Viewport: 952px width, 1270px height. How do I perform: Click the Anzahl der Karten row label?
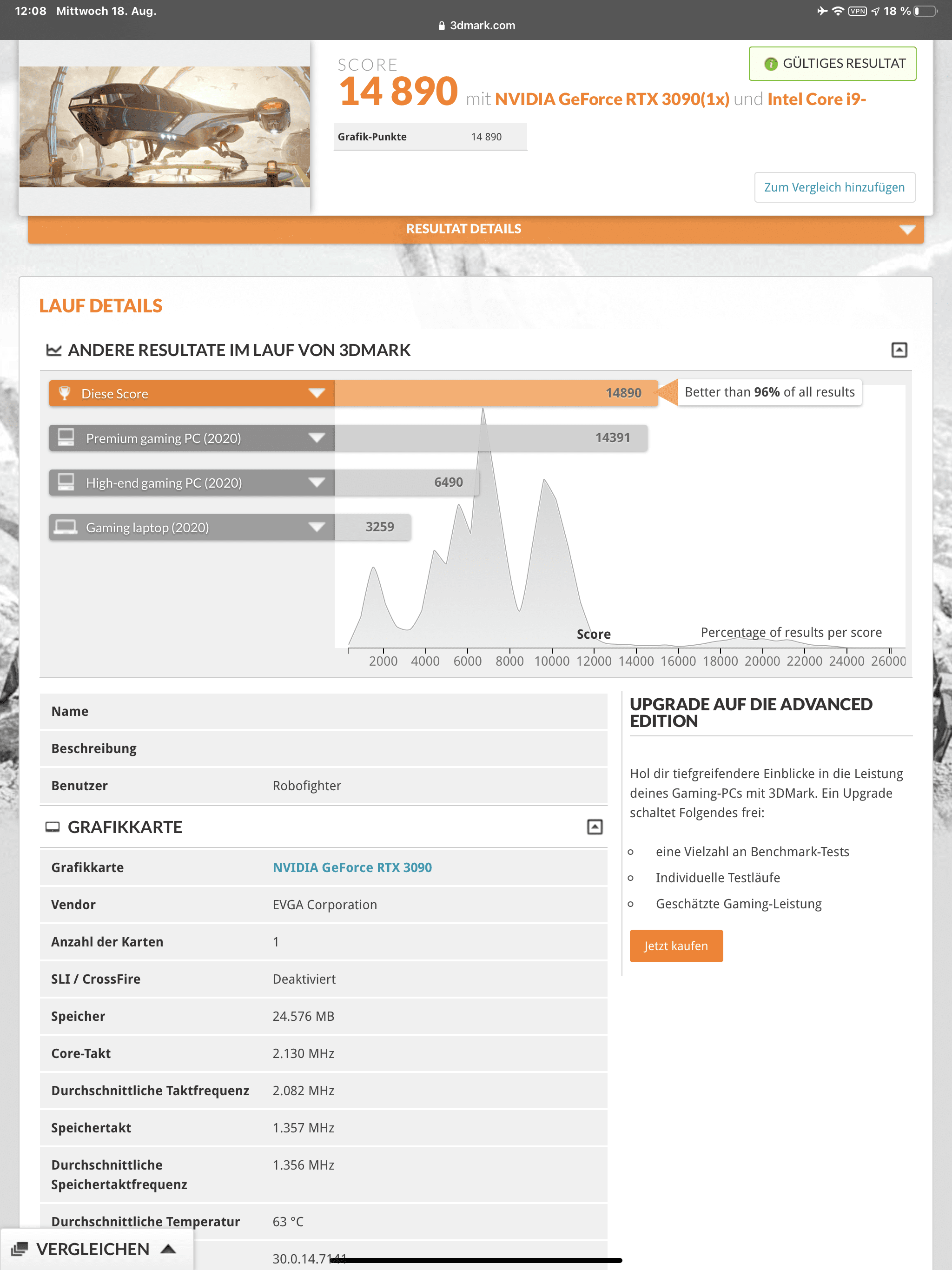click(x=107, y=942)
